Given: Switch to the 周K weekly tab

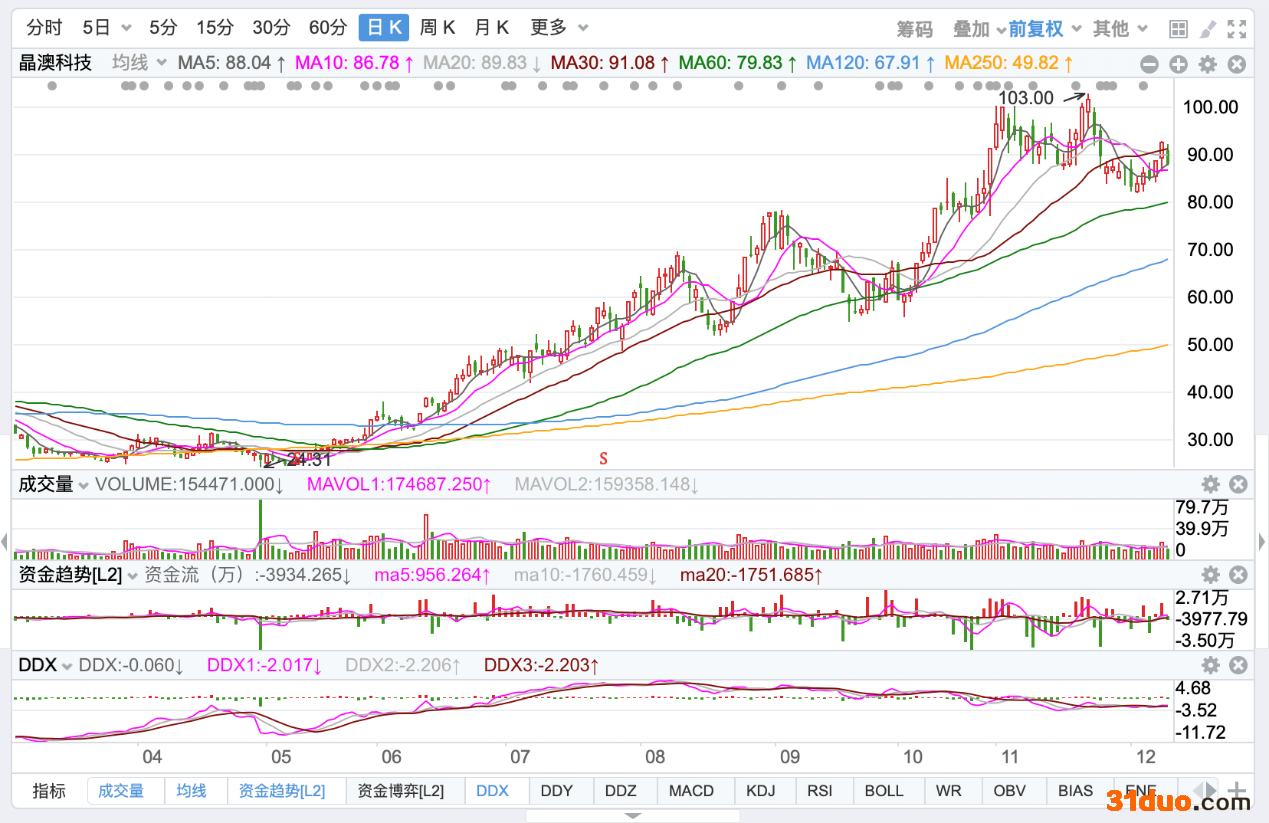Looking at the screenshot, I should tap(437, 28).
